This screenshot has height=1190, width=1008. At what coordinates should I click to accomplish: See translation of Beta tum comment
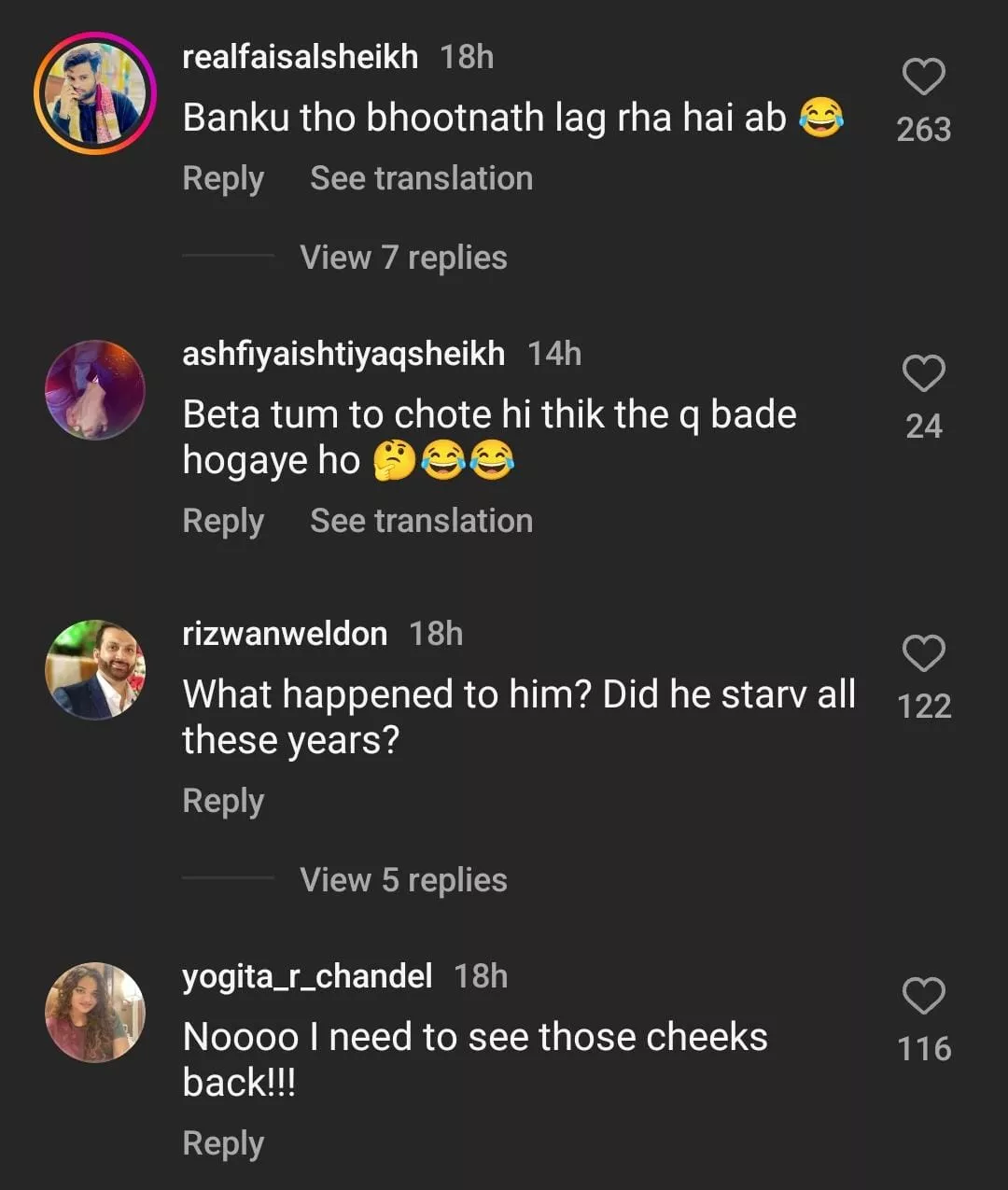(x=421, y=521)
